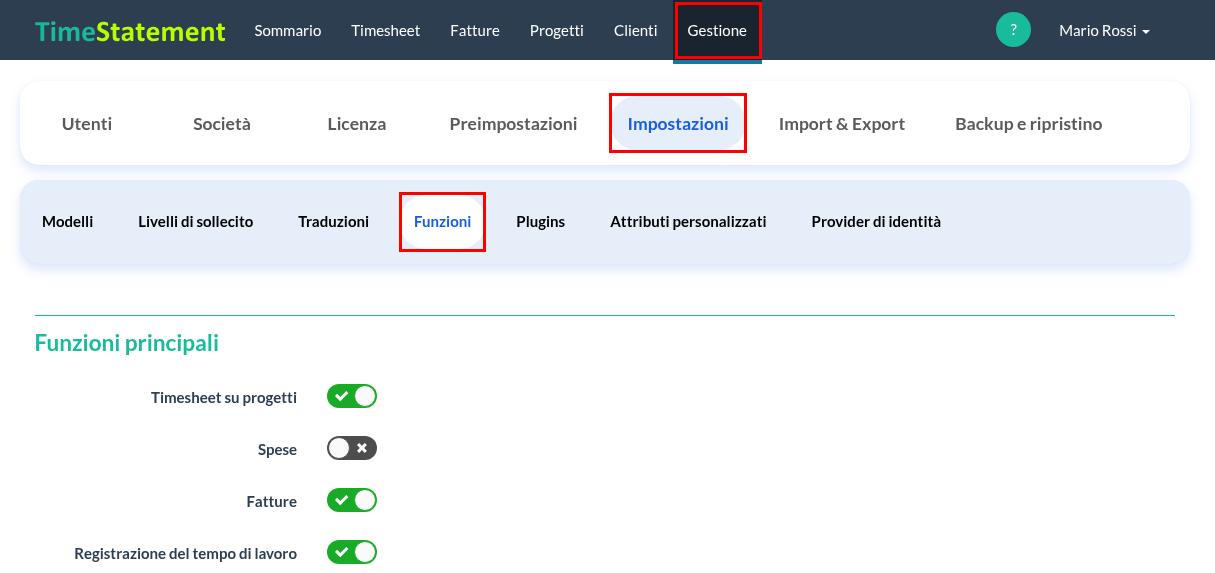This screenshot has height=573, width=1215.
Task: Select Gestione in the top navigation
Action: coord(717,31)
